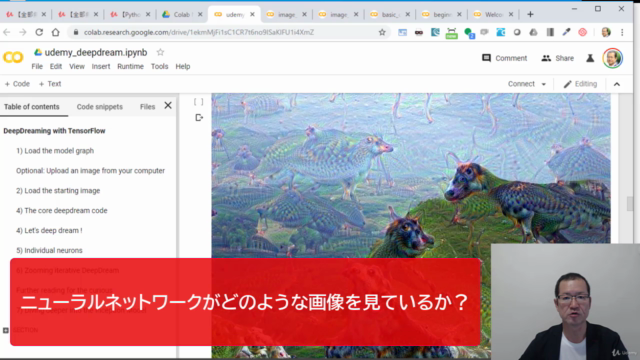Screen dimensions: 640x360
Task: Add a new Text cell
Action: [x=50, y=84]
